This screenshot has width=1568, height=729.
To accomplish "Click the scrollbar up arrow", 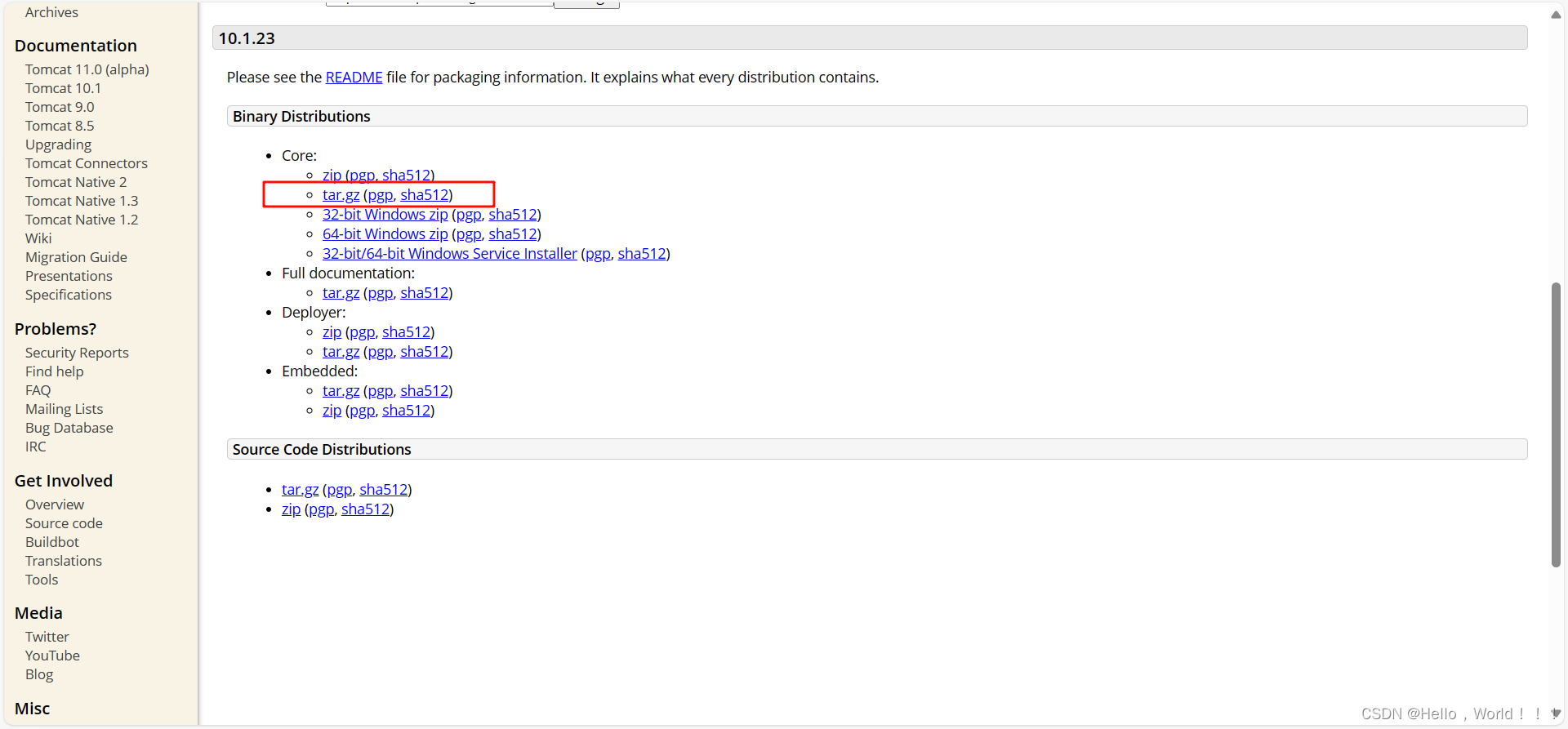I will (x=1556, y=14).
